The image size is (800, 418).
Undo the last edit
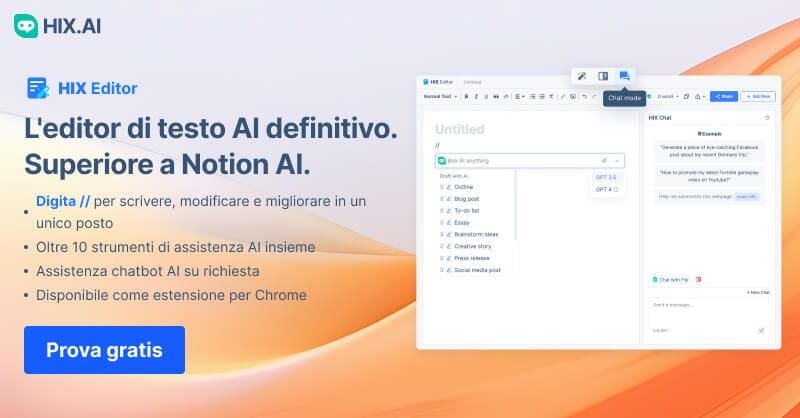pyautogui.click(x=584, y=96)
